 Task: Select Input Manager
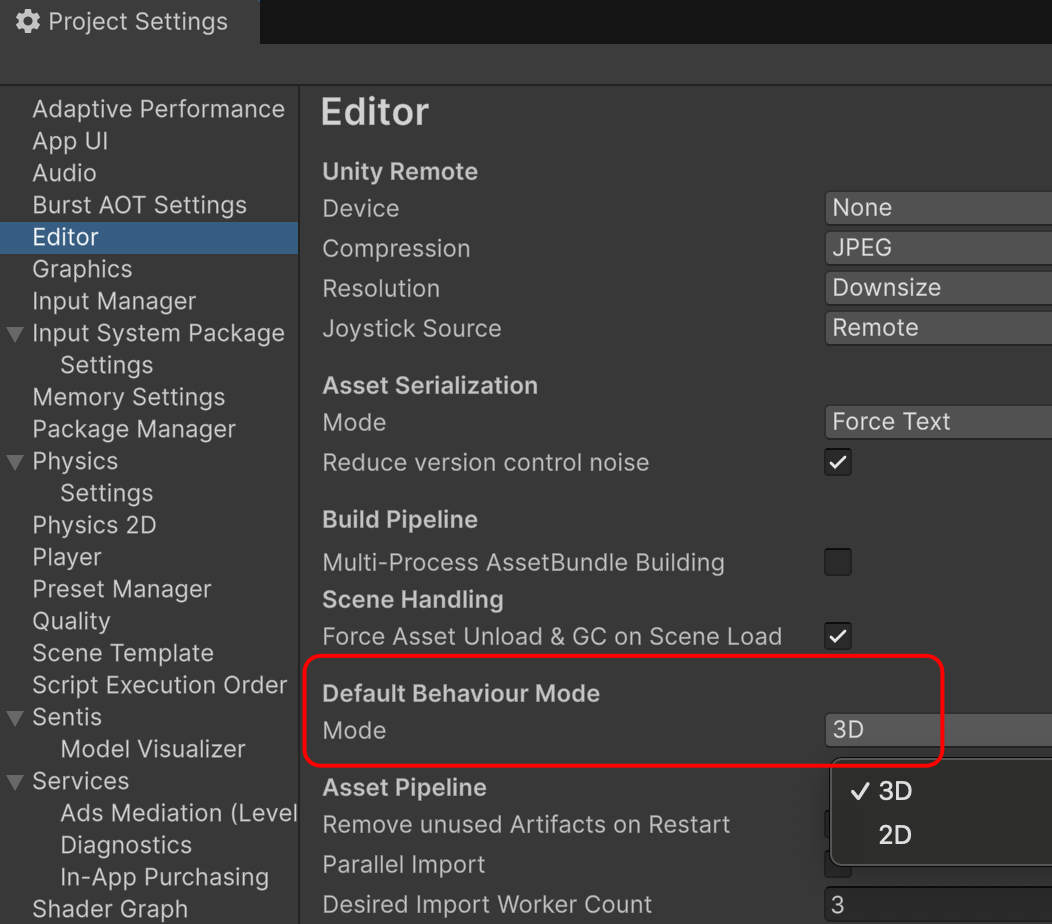pos(114,301)
